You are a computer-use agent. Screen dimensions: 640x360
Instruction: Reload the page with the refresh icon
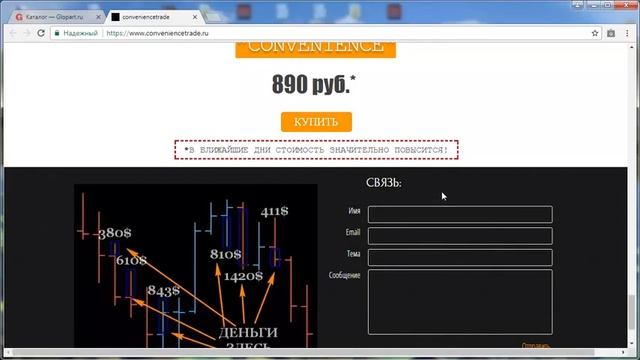[41, 33]
